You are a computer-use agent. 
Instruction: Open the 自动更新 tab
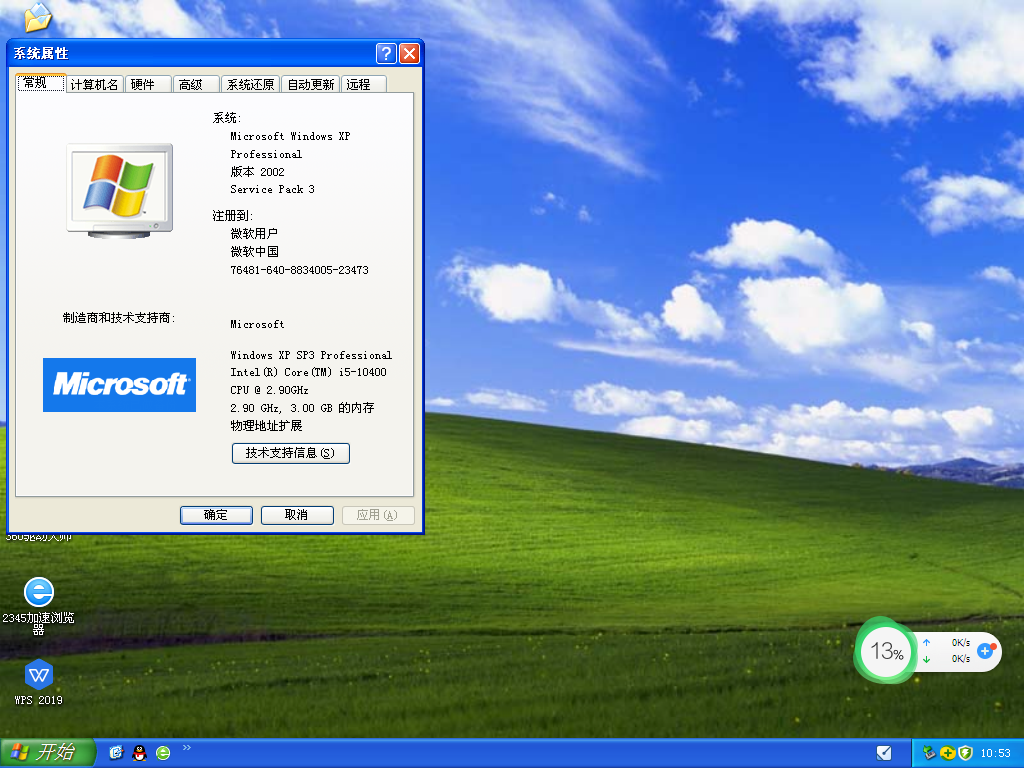point(310,84)
